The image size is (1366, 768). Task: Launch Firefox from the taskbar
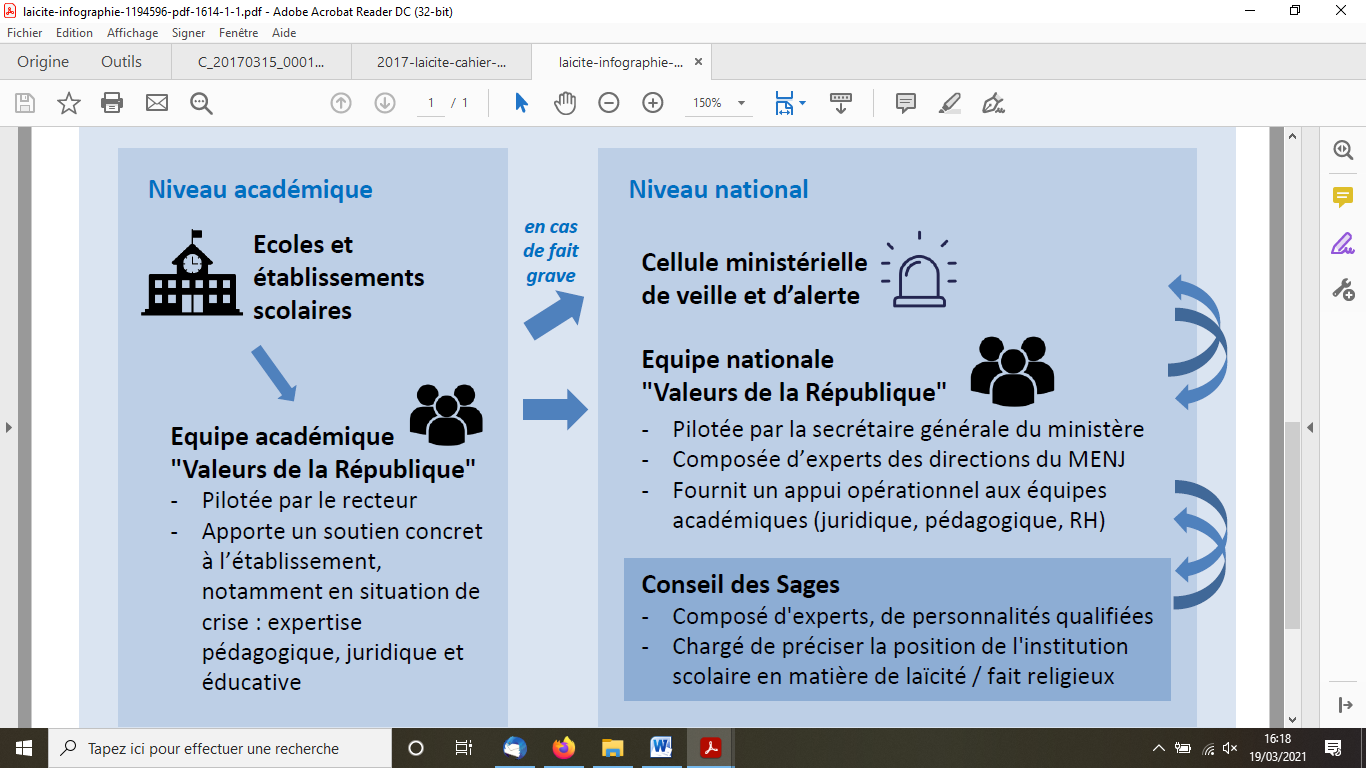(564, 748)
